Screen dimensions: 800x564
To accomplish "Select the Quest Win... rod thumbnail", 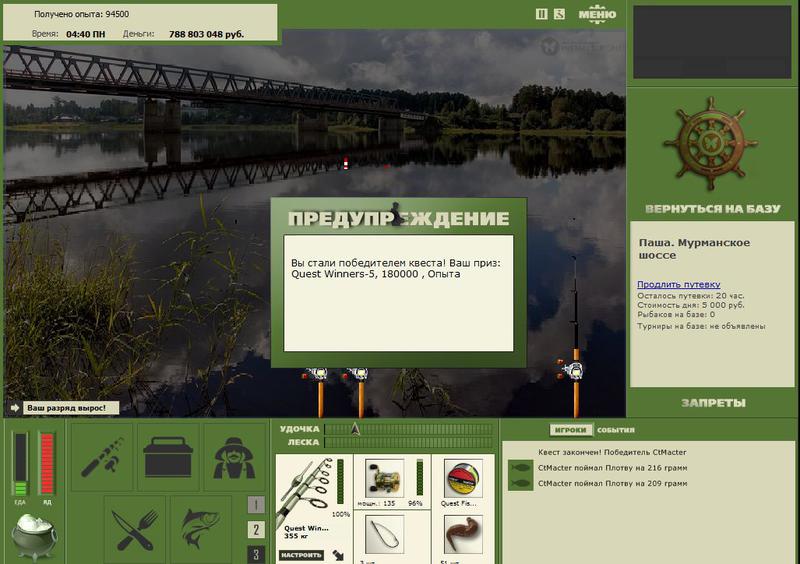I will pyautogui.click(x=306, y=493).
